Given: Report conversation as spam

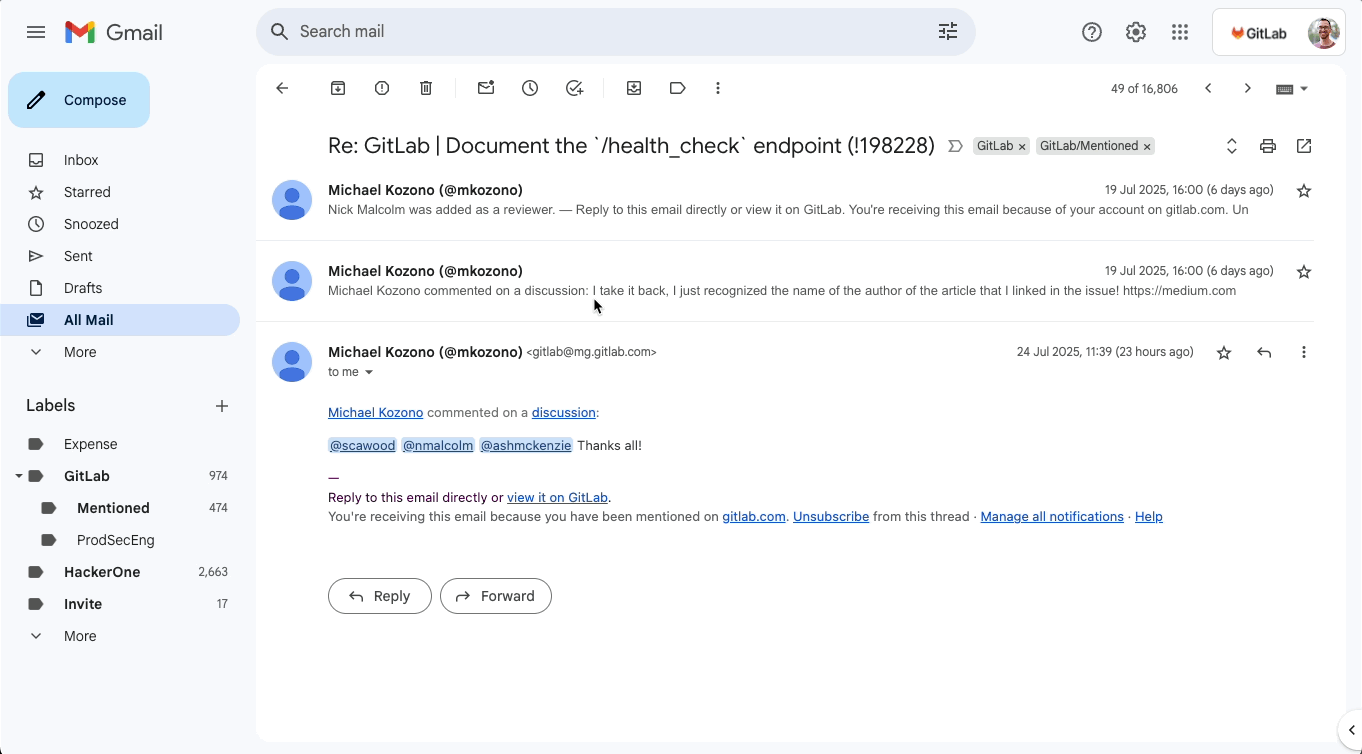Looking at the screenshot, I should tap(382, 88).
